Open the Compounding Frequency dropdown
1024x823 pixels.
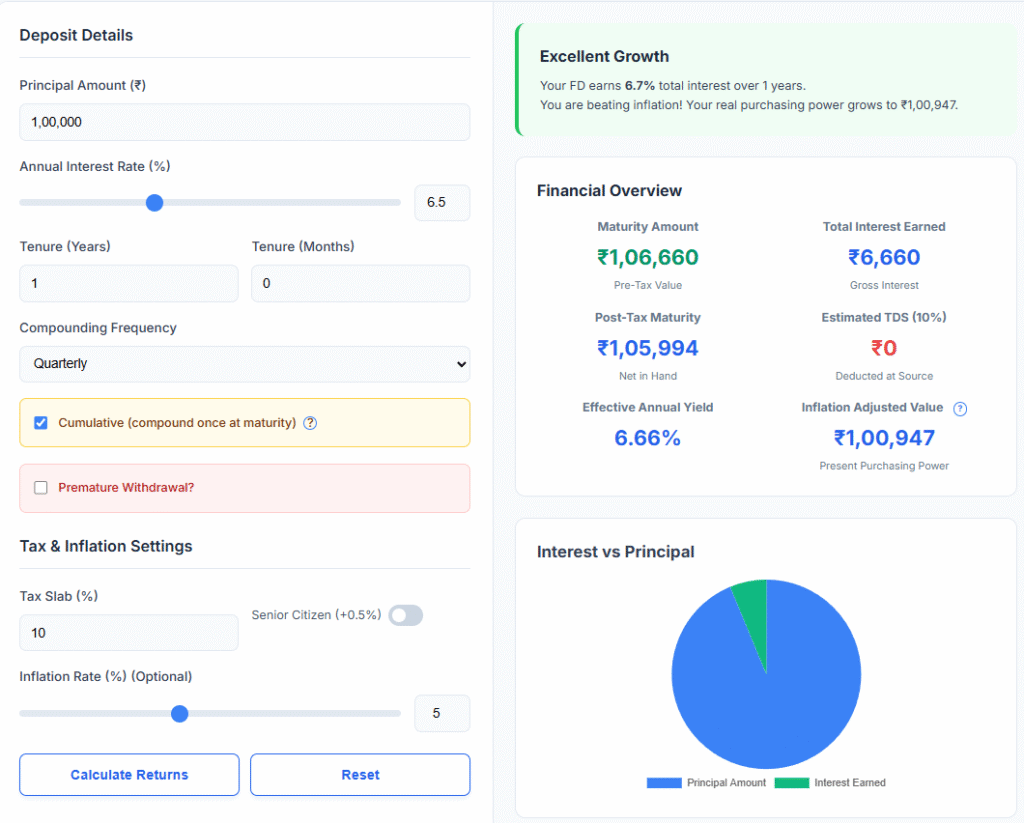click(244, 363)
